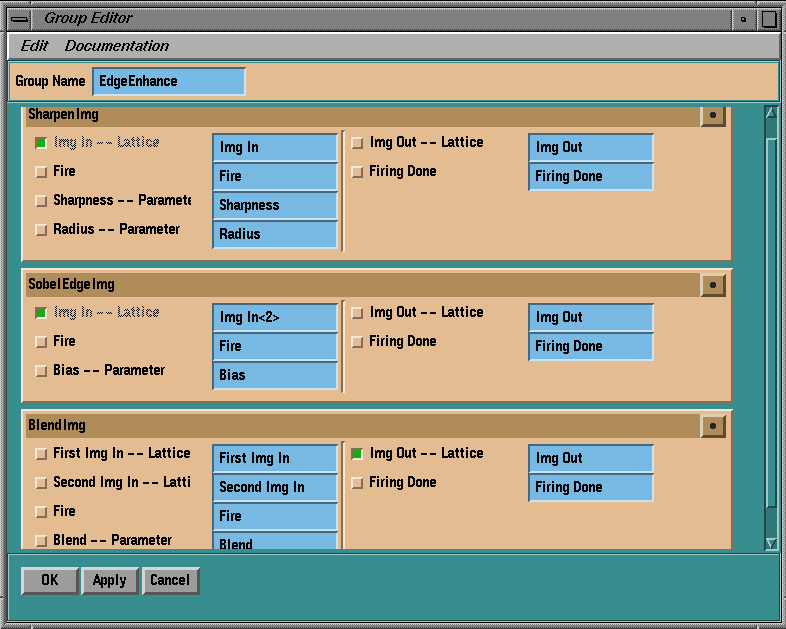Click the Group Name field EdgeEnhance
Image resolution: width=786 pixels, height=629 pixels.
point(168,81)
